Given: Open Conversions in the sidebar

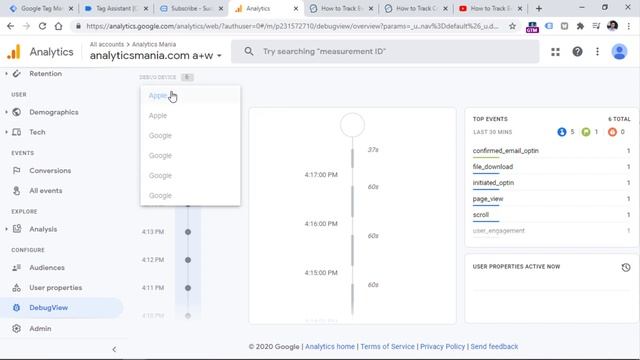Looking at the screenshot, I should point(50,171).
